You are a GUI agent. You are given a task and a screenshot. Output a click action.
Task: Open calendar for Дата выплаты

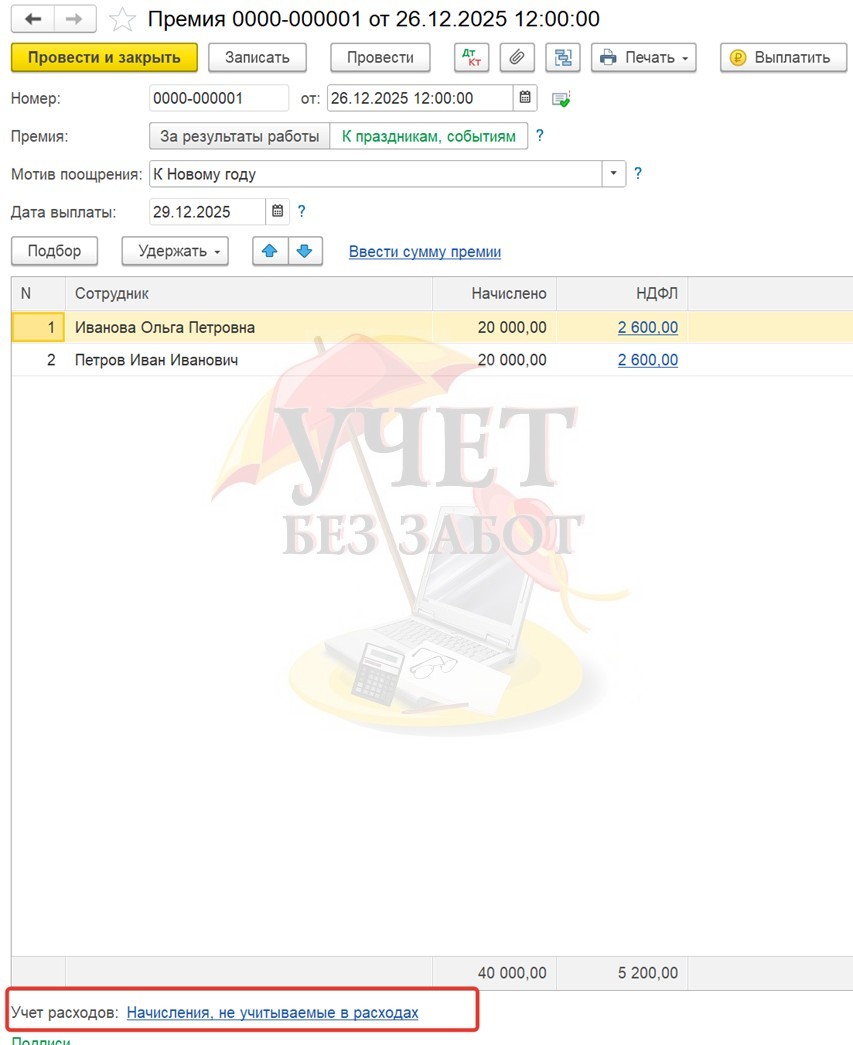tap(277, 212)
